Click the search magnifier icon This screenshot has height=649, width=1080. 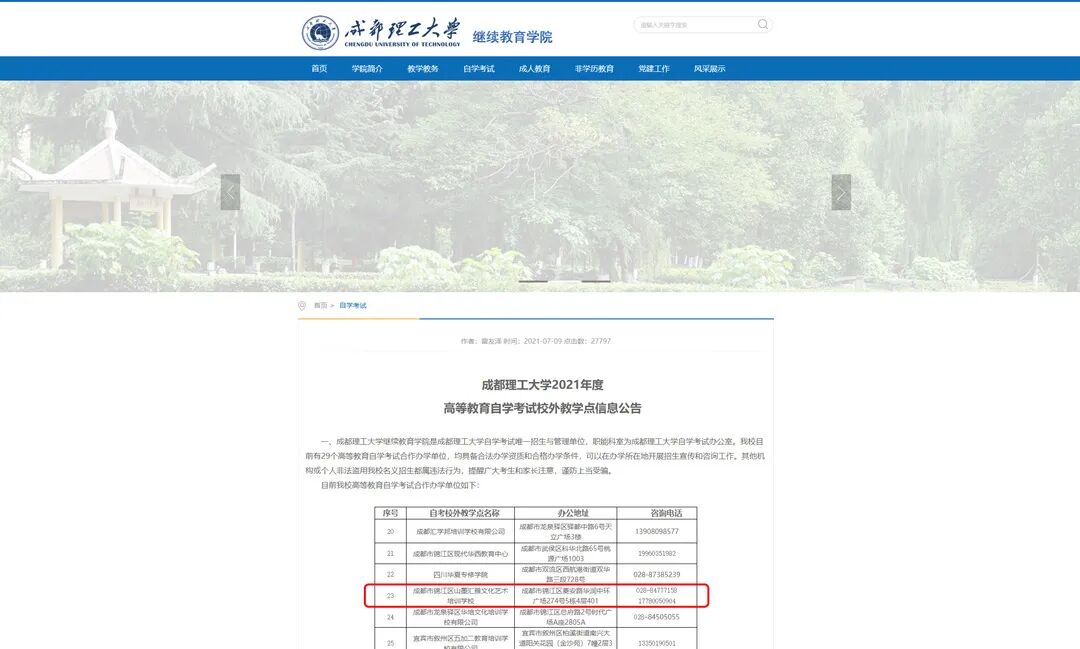click(x=761, y=24)
